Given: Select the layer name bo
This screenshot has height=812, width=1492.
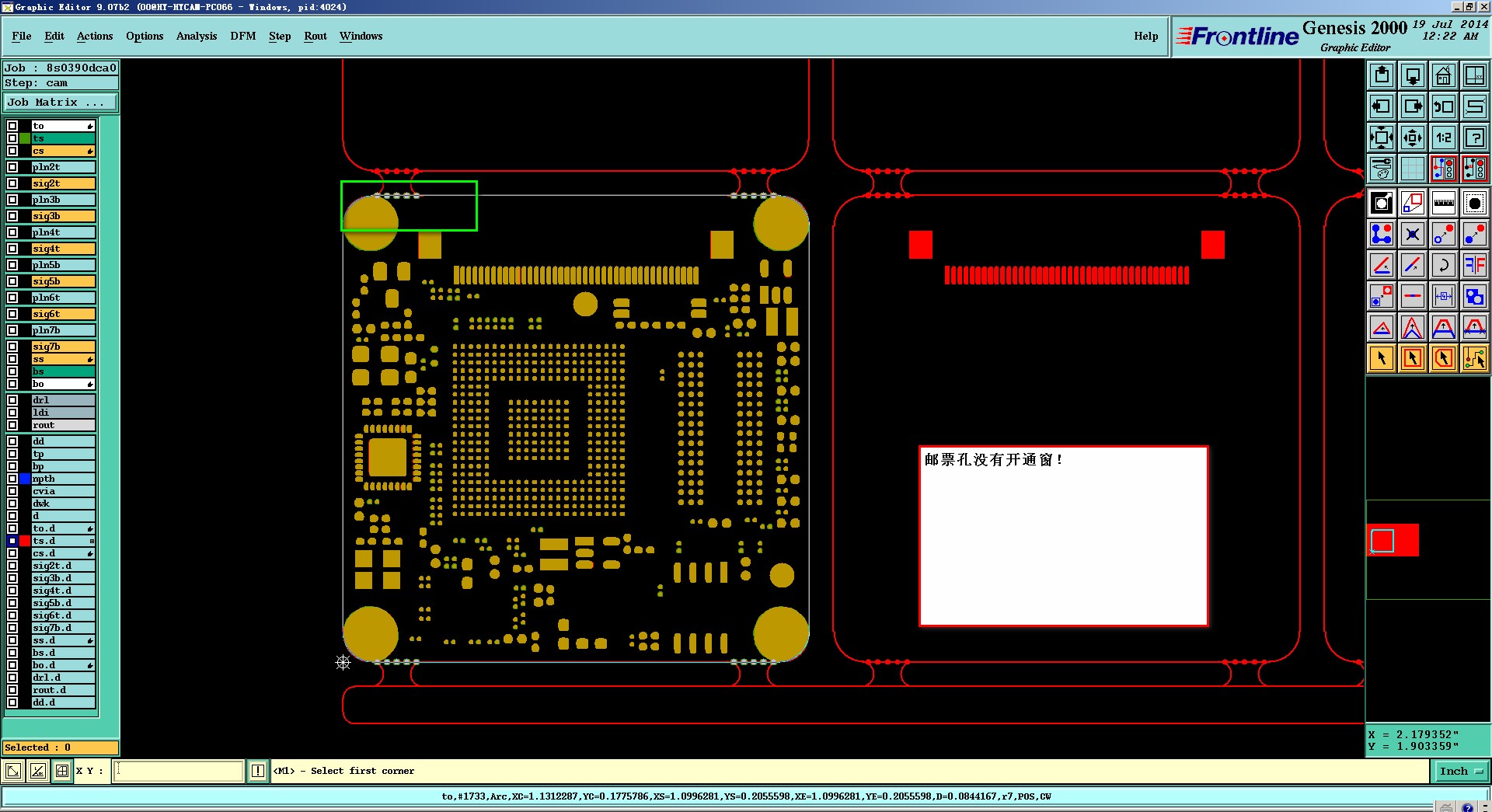Looking at the screenshot, I should tap(63, 384).
